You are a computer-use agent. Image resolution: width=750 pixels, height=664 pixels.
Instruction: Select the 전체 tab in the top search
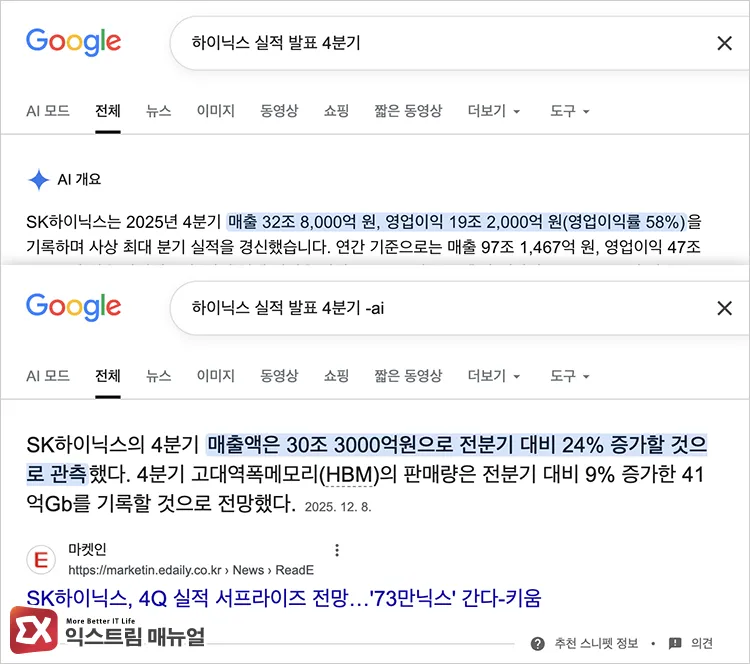click(108, 111)
